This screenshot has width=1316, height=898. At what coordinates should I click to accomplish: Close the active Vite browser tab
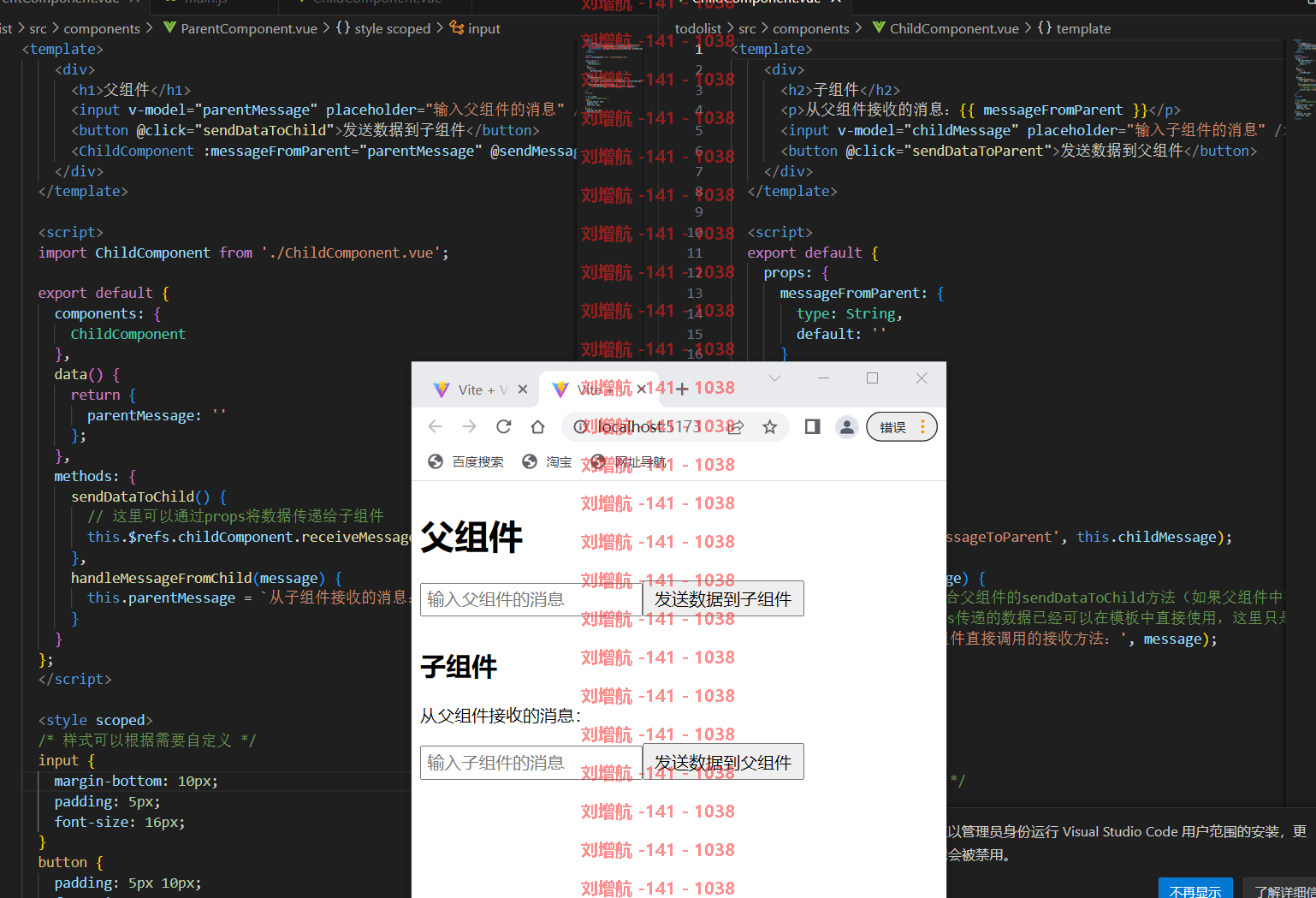point(642,390)
